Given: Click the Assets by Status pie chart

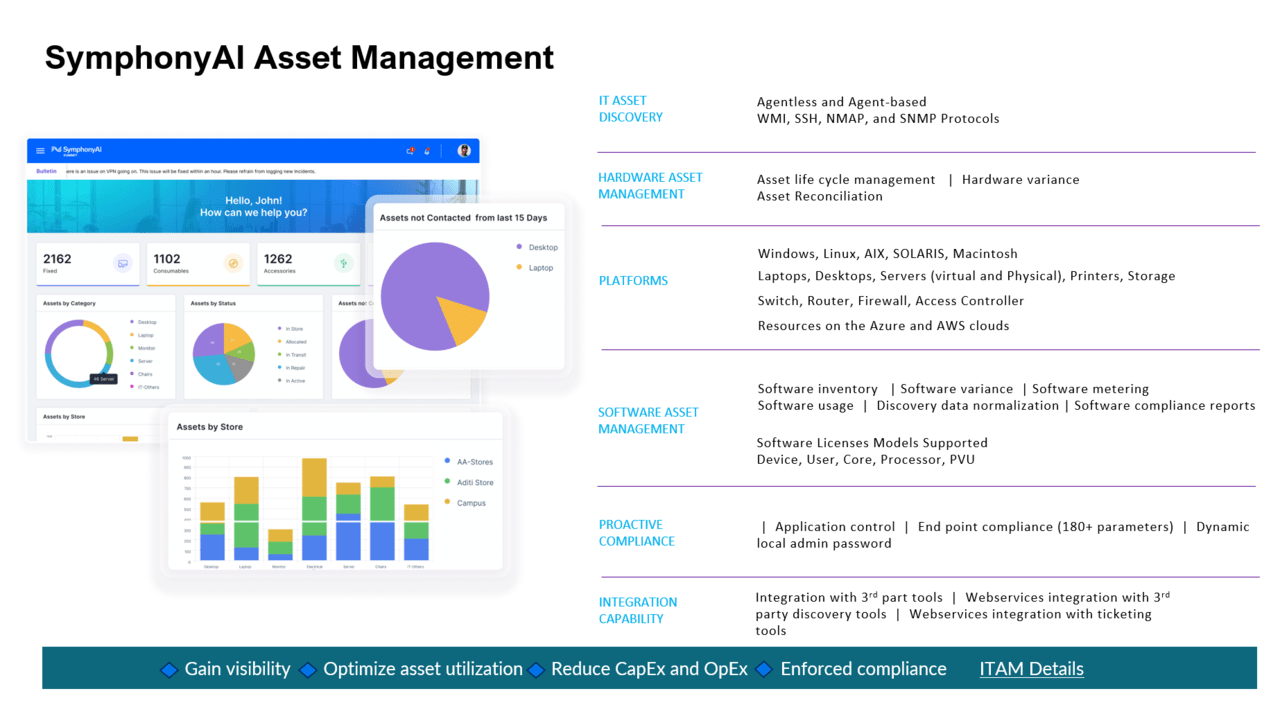Looking at the screenshot, I should click(224, 354).
